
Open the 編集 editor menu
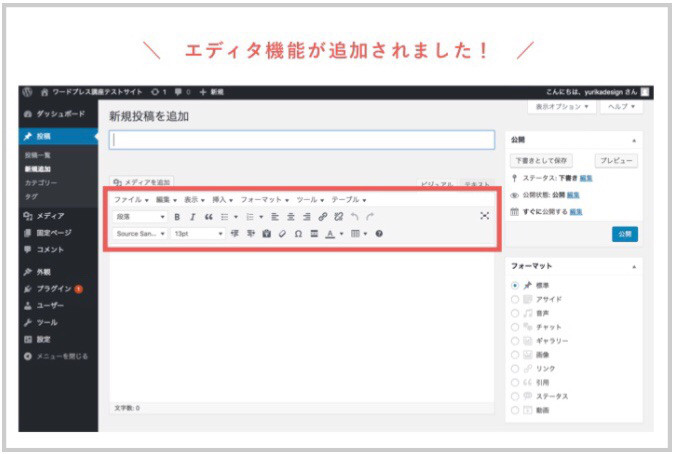pyautogui.click(x=166, y=200)
